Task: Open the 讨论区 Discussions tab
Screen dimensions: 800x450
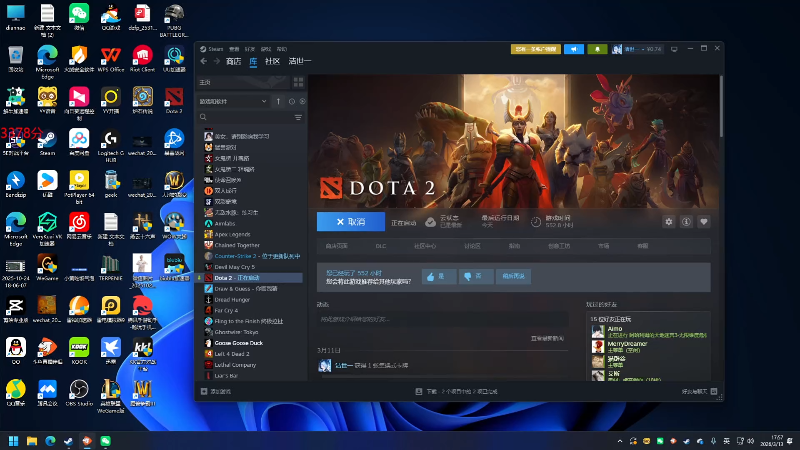Action: [x=472, y=246]
